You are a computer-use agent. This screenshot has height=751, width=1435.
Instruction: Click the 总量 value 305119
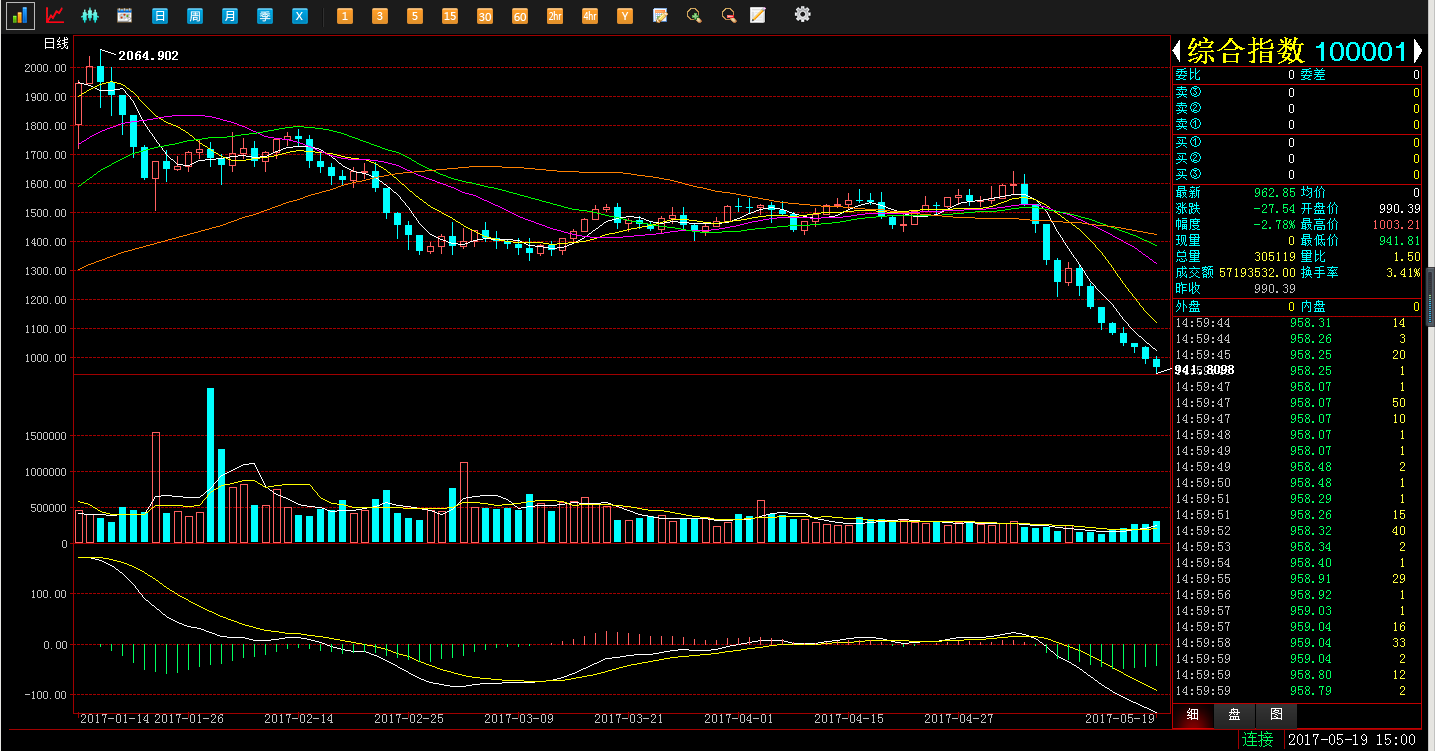(1275, 256)
